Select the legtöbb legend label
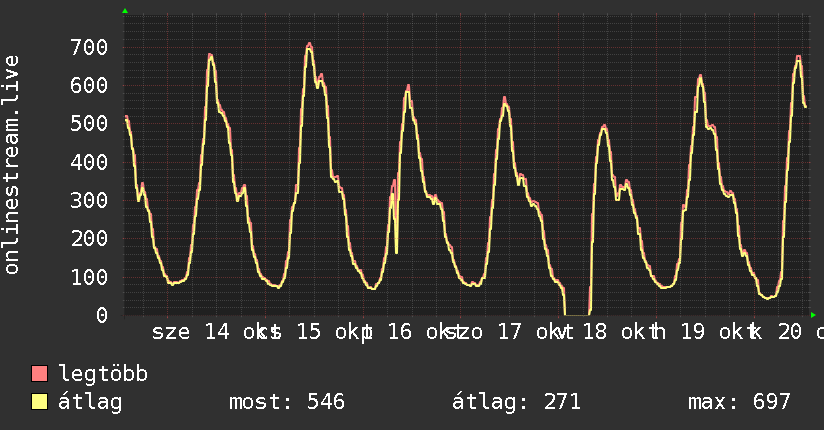The width and height of the screenshot is (824, 430). (103, 374)
